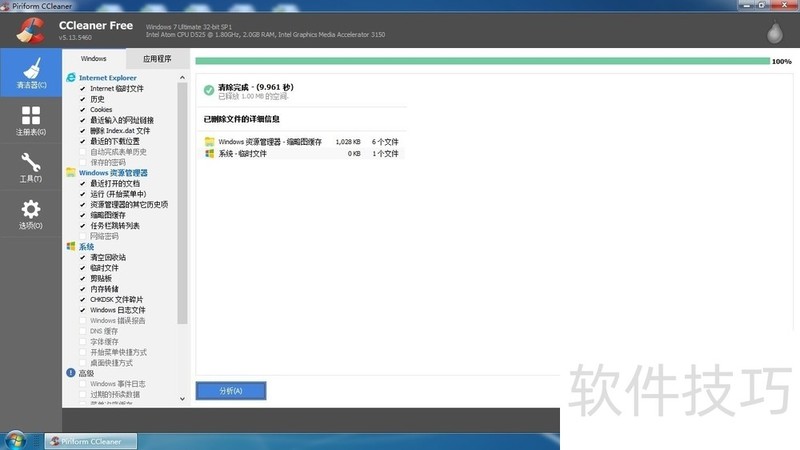Screen dimensions: 800x450
Task: Click the CCleaner title bar icon
Action: click(5, 6)
